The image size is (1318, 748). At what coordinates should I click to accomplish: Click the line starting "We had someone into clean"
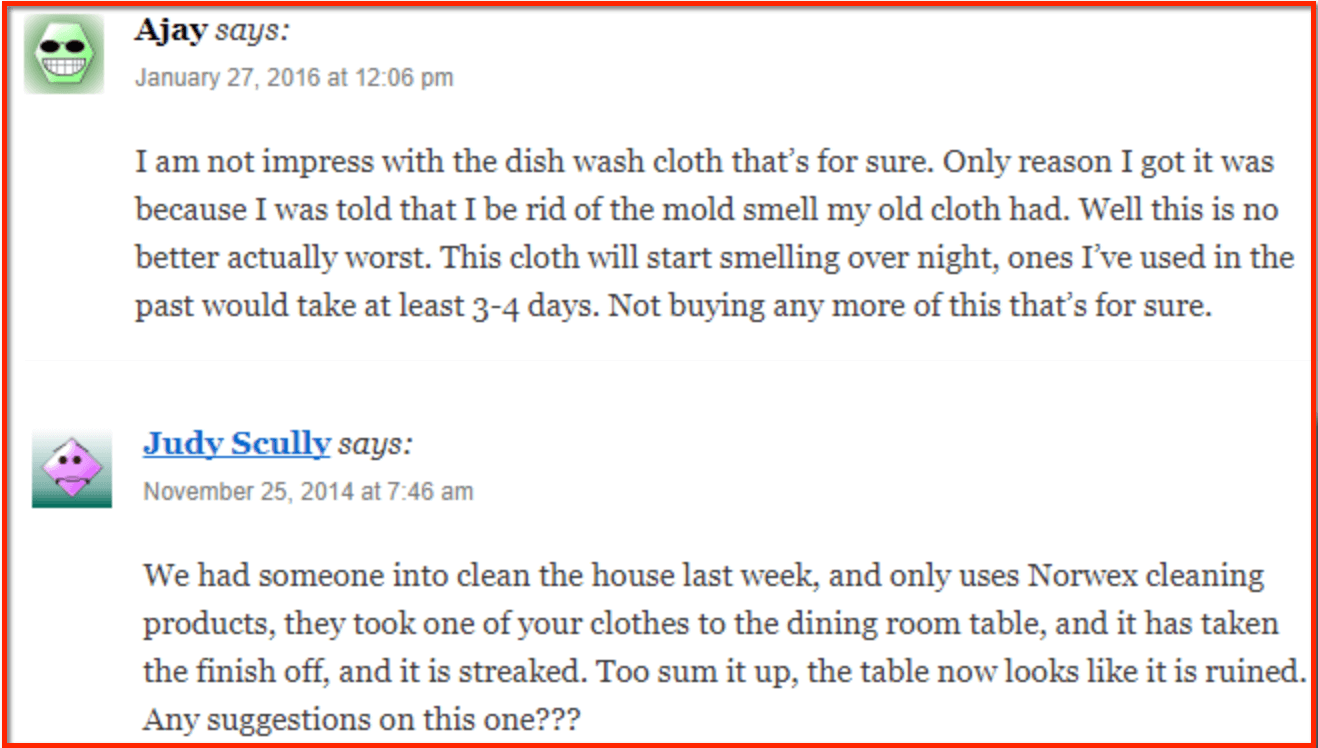point(703,576)
